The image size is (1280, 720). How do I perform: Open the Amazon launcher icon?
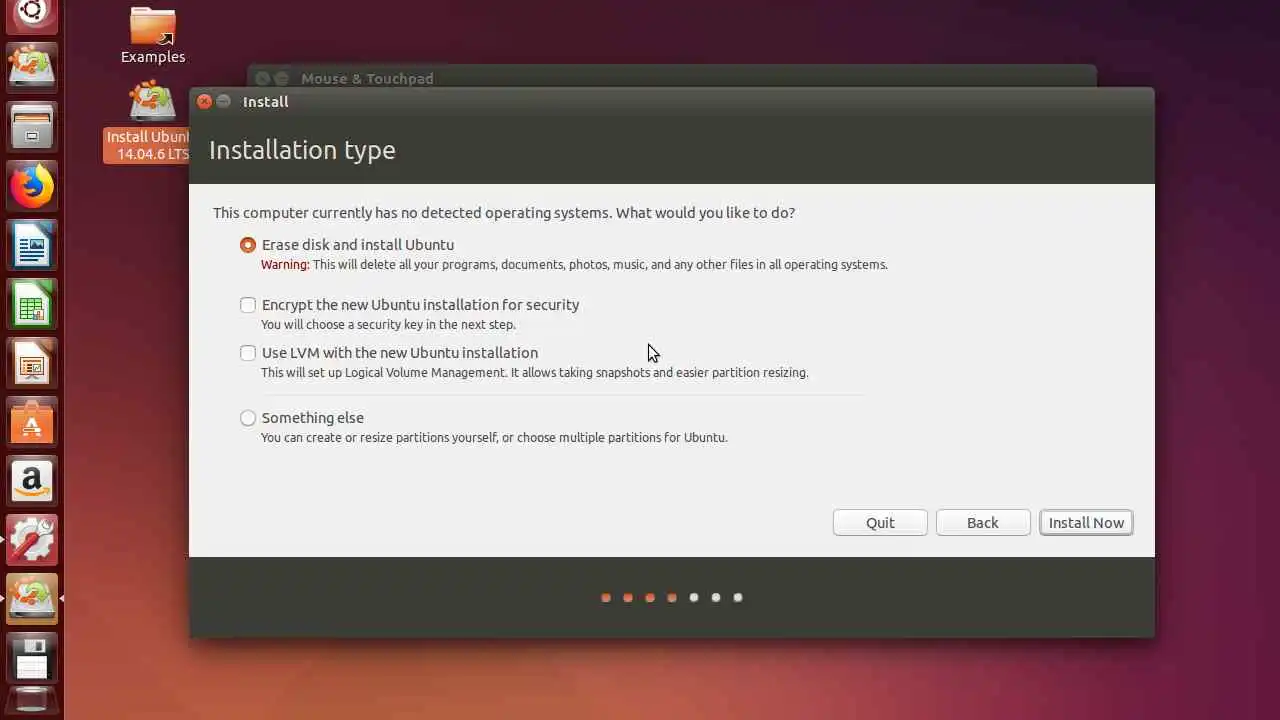pos(32,481)
